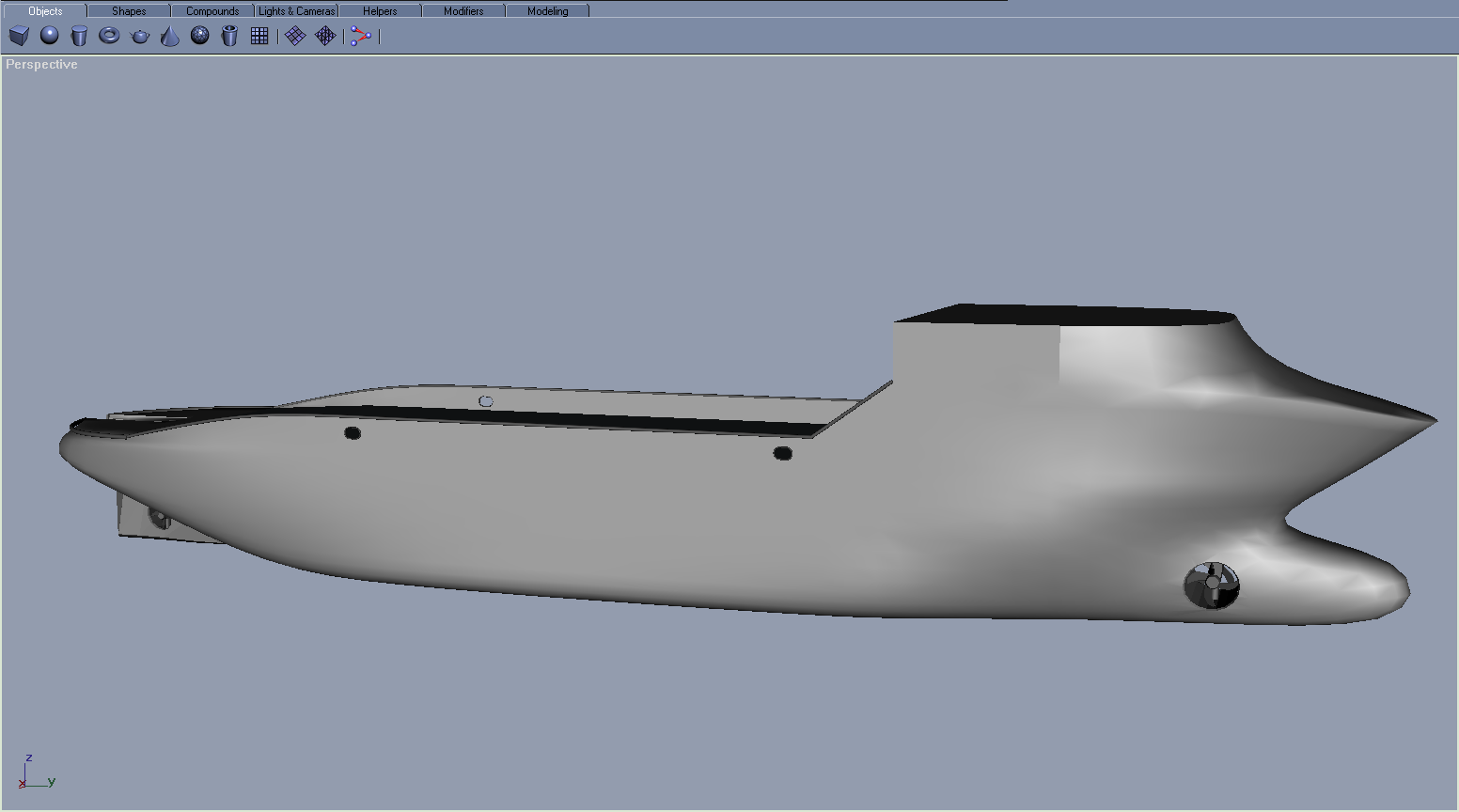Select the Tube primitive tool
Viewport: 1459px width, 812px height.
(x=229, y=36)
